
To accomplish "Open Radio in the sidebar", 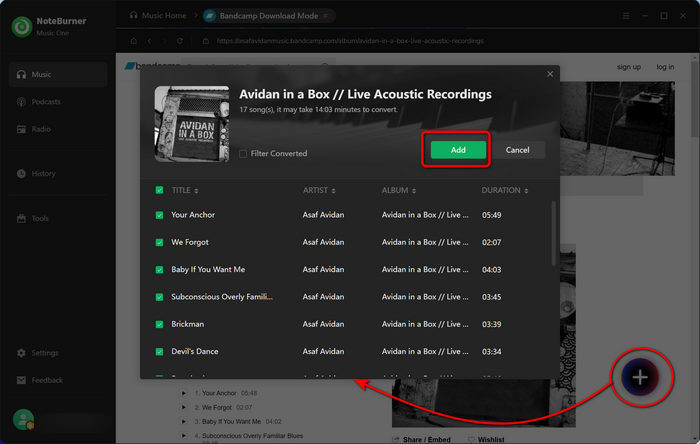I will pos(58,129).
